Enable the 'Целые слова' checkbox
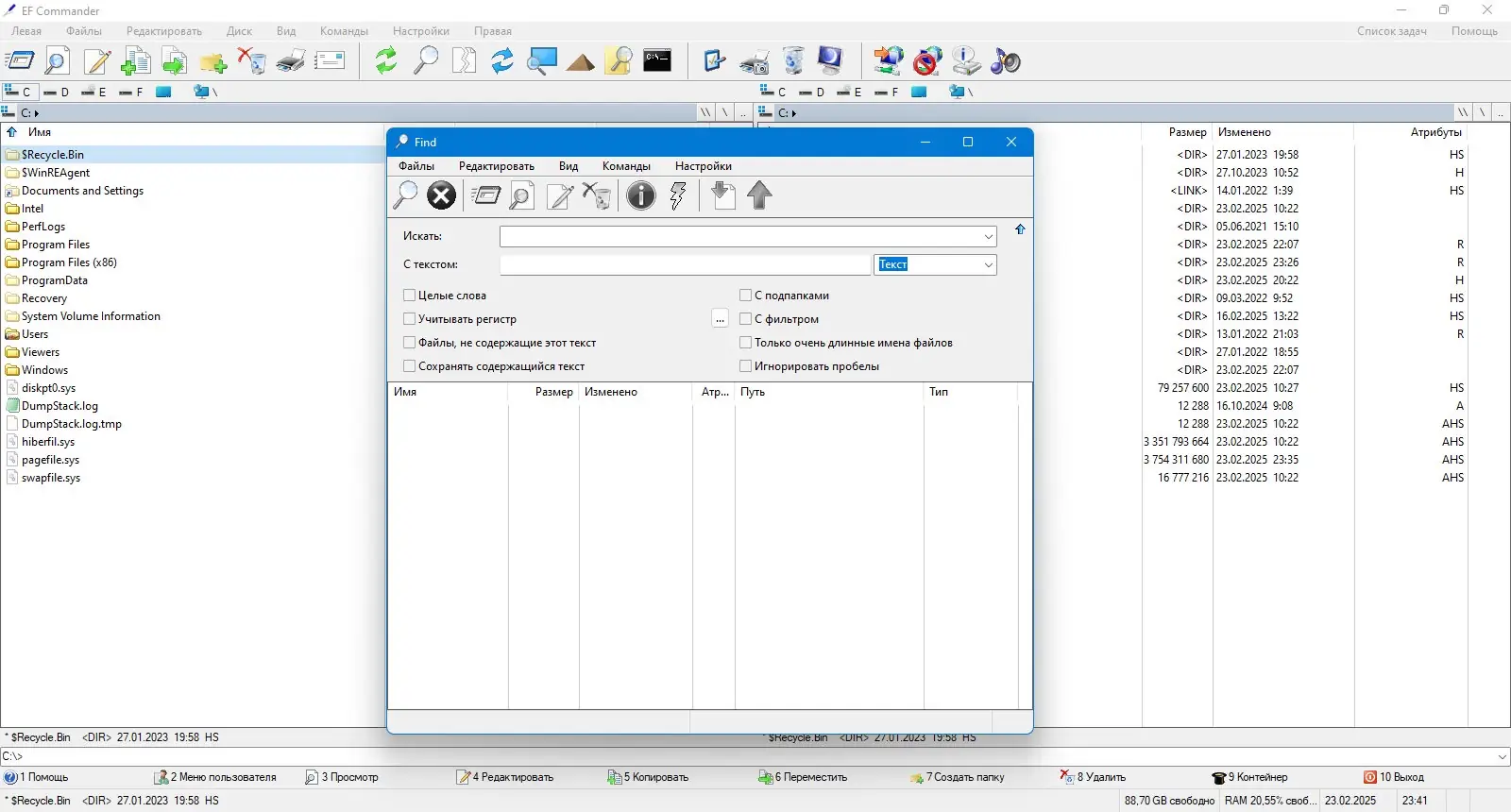This screenshot has height=812, width=1511. (x=410, y=296)
